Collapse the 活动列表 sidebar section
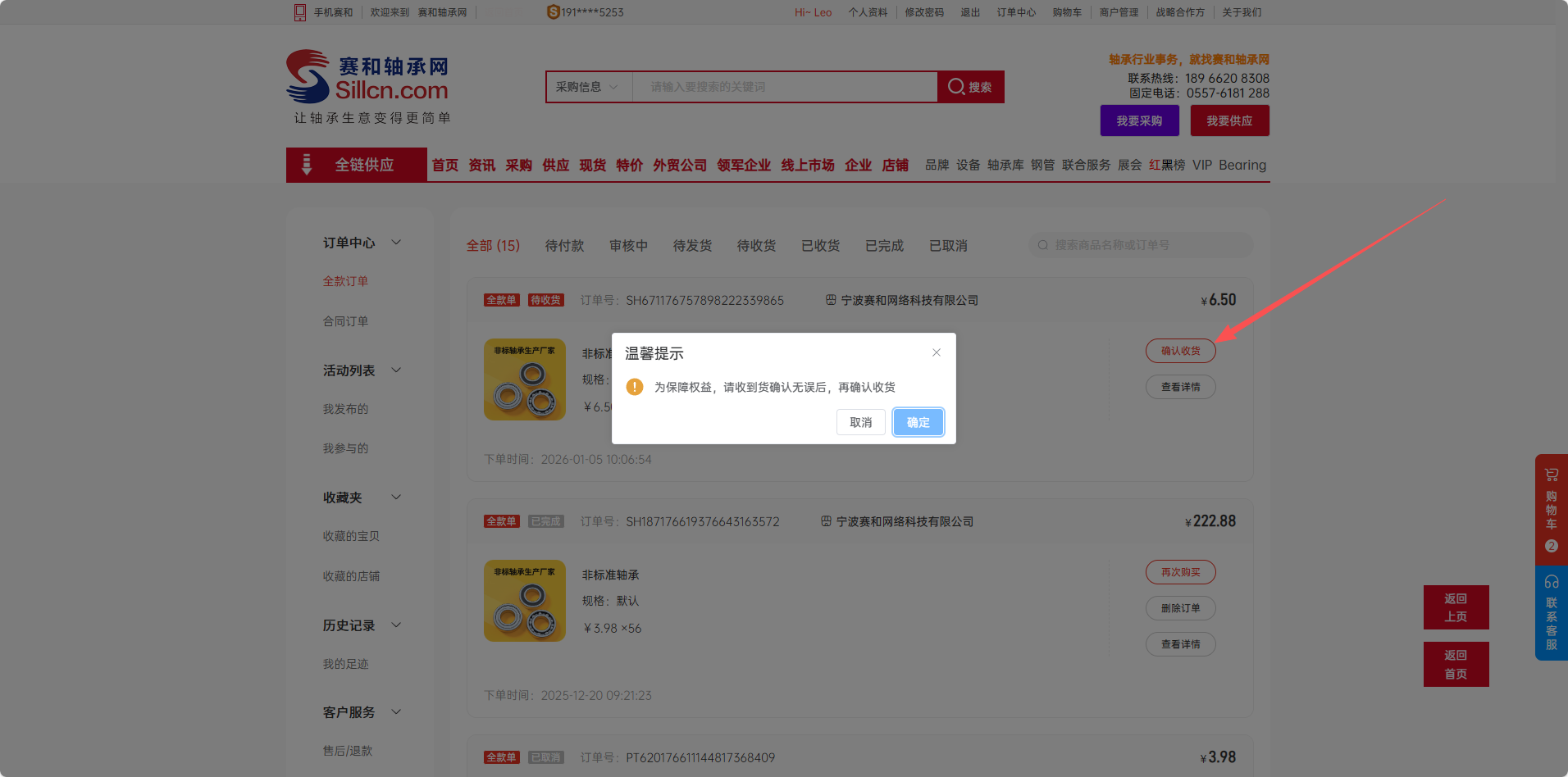This screenshot has width=1568, height=777. click(x=396, y=370)
